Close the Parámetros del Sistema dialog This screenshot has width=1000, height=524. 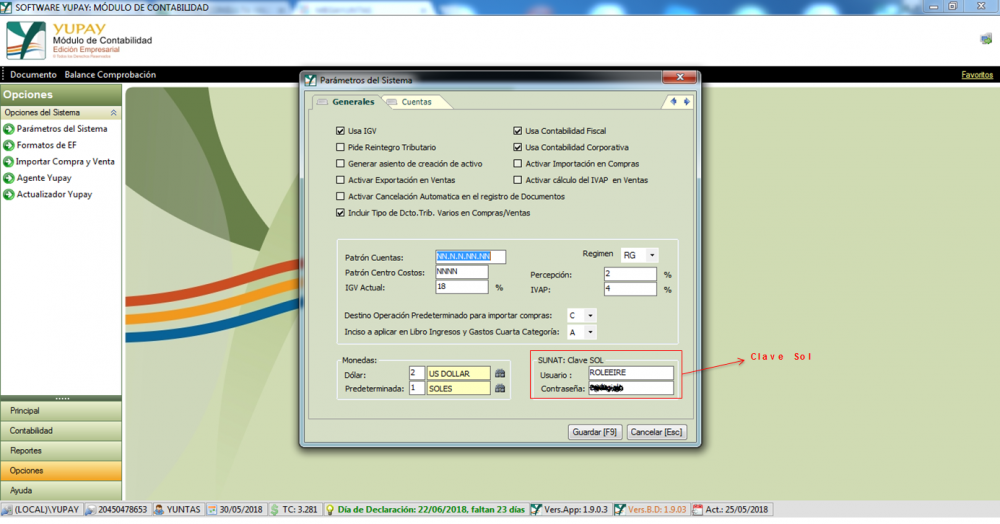[679, 77]
